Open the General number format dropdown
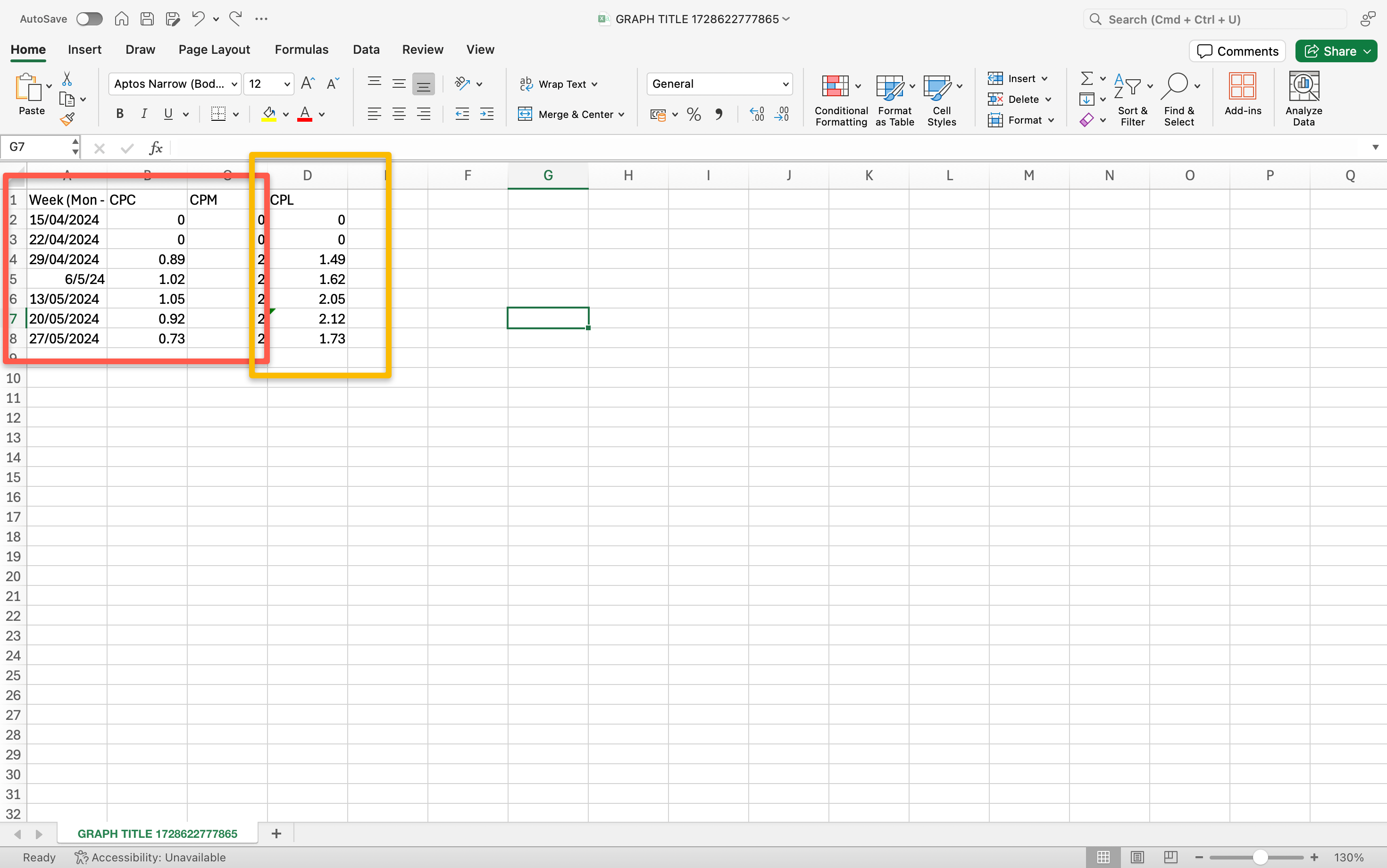Screen dimensions: 1387x868 [719, 84]
